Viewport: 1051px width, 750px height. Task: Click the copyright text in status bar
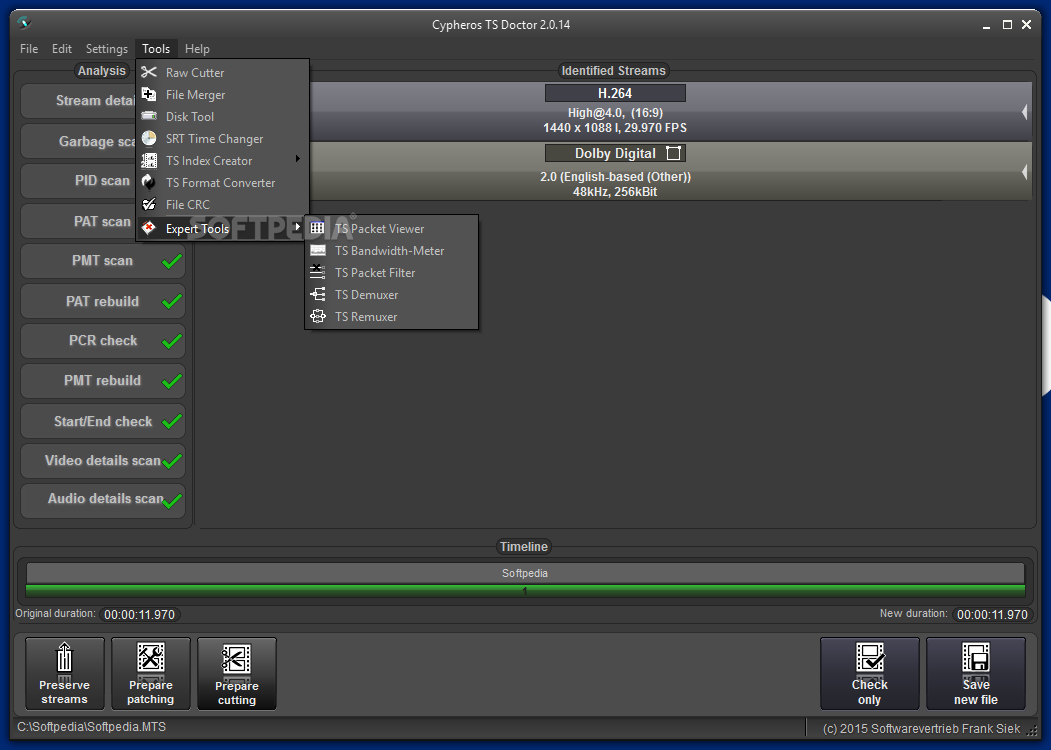(921, 729)
